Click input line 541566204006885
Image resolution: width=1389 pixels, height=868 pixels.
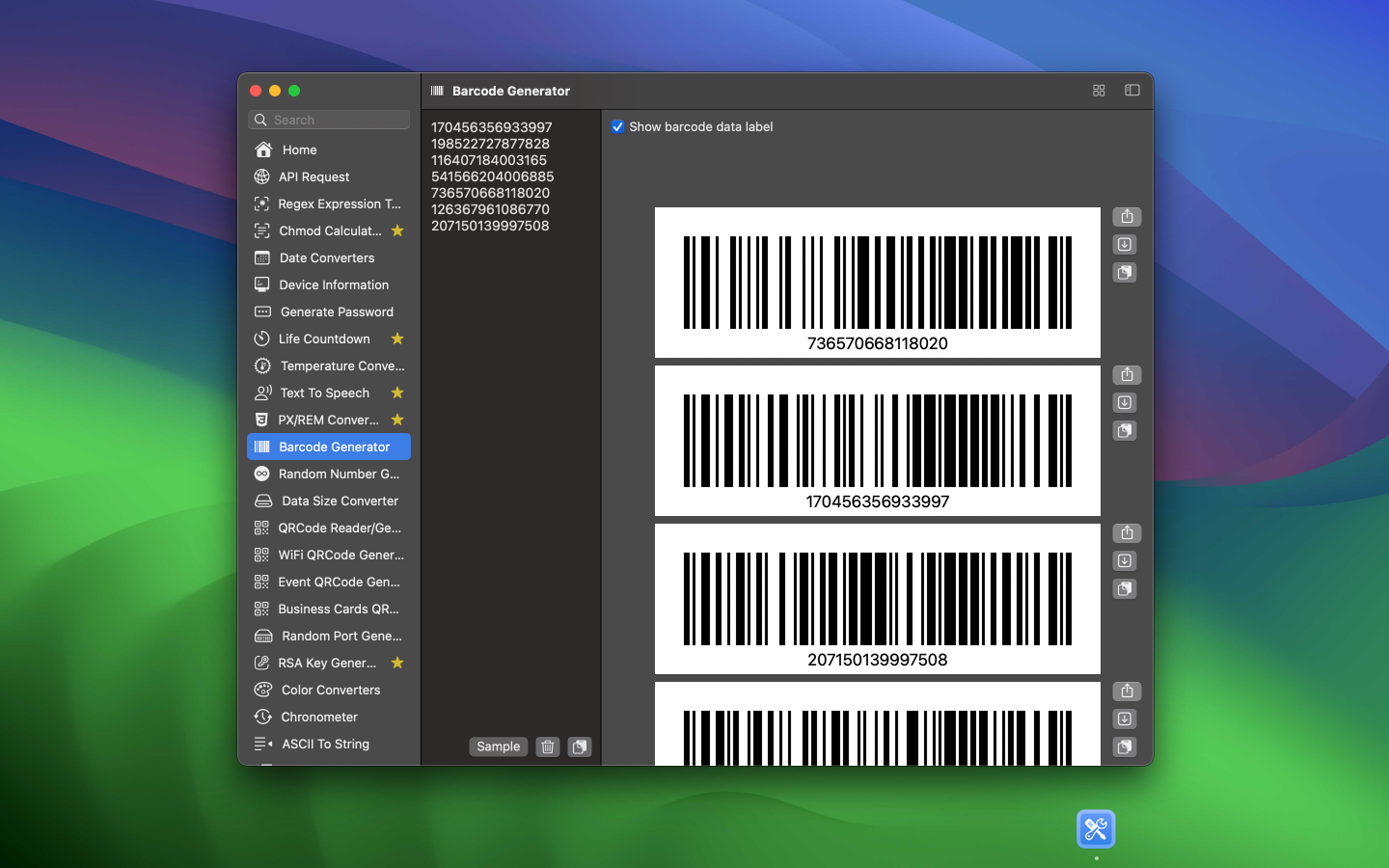pos(492,176)
